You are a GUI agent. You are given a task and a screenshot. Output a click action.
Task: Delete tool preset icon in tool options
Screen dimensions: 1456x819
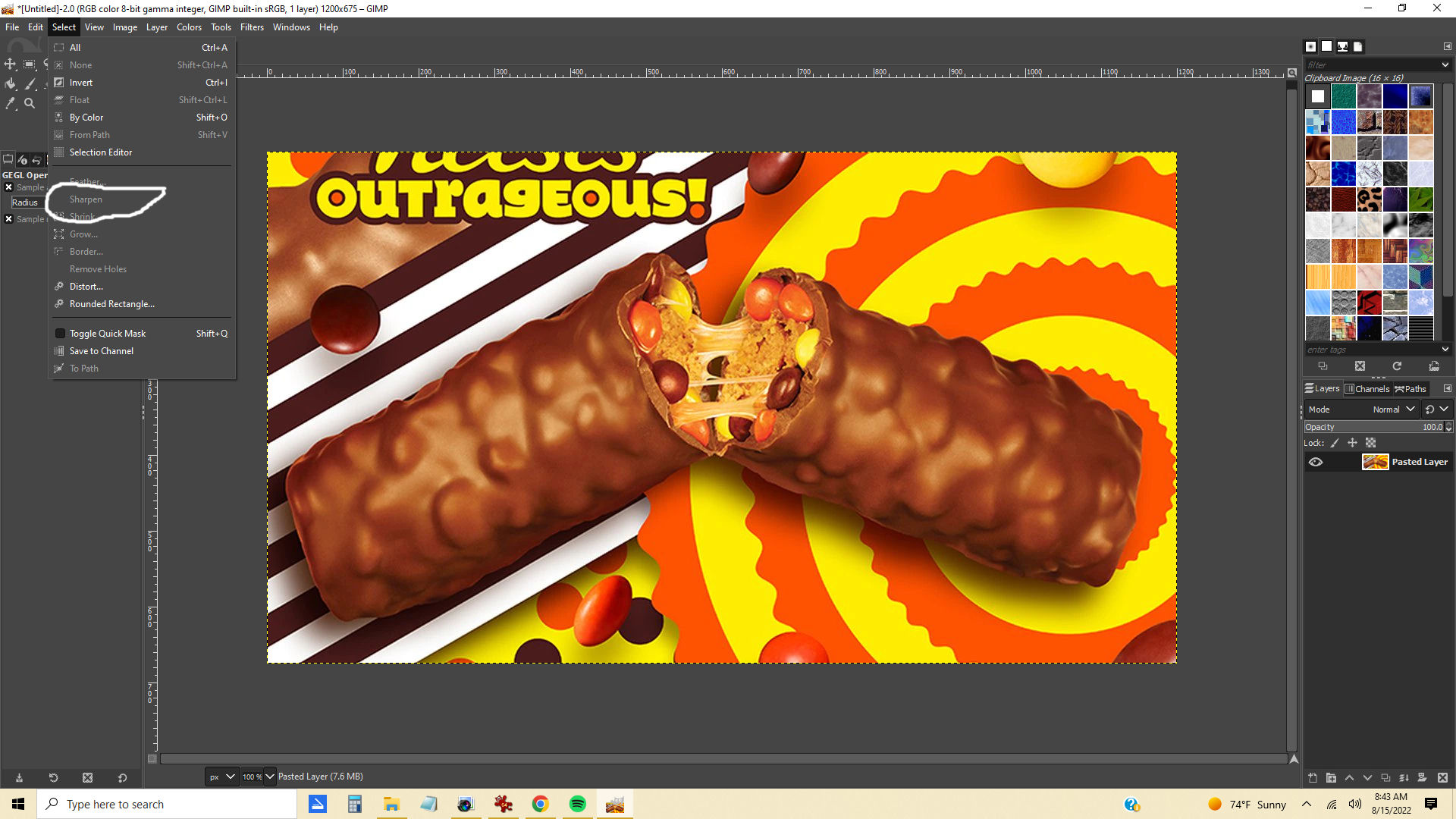(x=87, y=777)
